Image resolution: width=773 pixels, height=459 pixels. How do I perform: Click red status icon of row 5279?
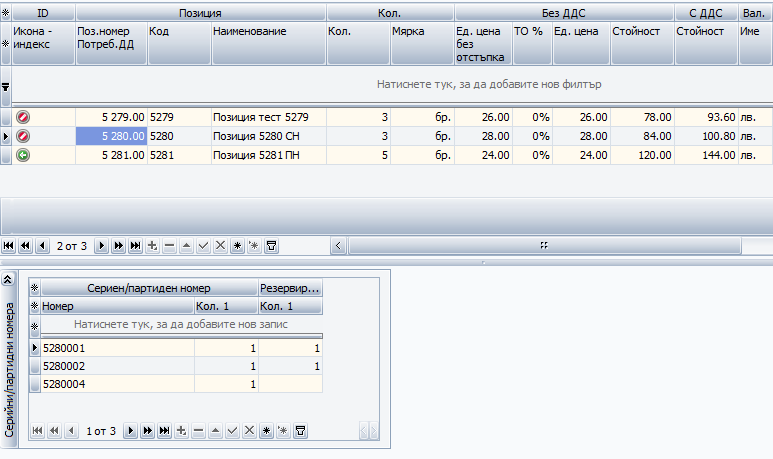pos(23,117)
